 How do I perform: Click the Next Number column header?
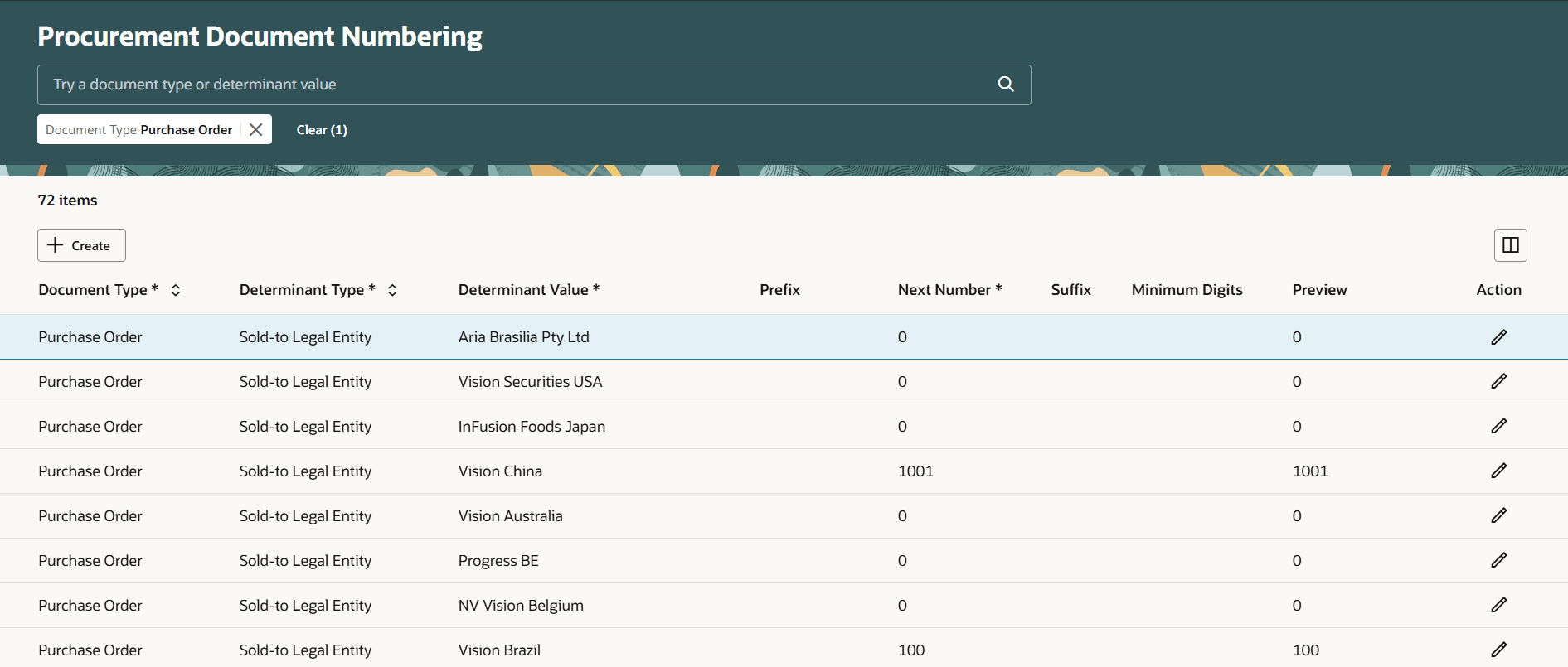pos(950,290)
